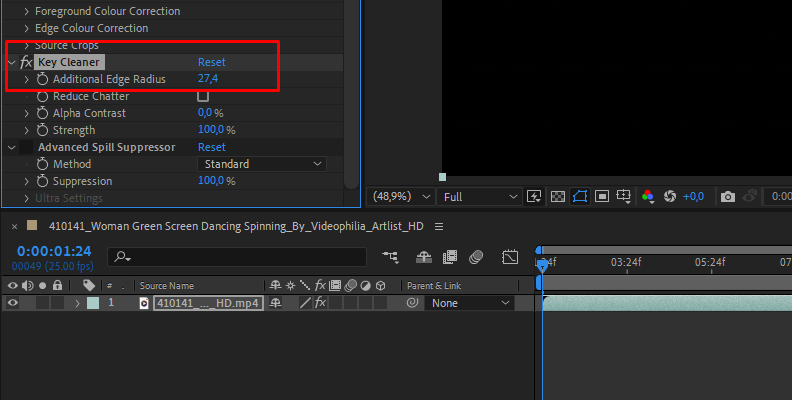This screenshot has height=400, width=792.
Task: Expand Edge Colour Correction group
Action: [x=27, y=28]
